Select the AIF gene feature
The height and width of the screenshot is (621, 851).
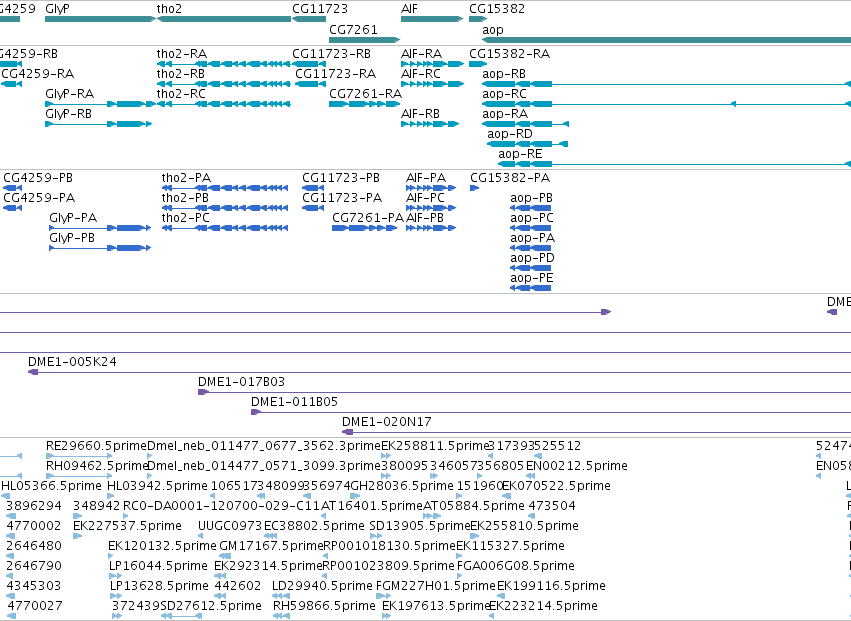coord(432,19)
